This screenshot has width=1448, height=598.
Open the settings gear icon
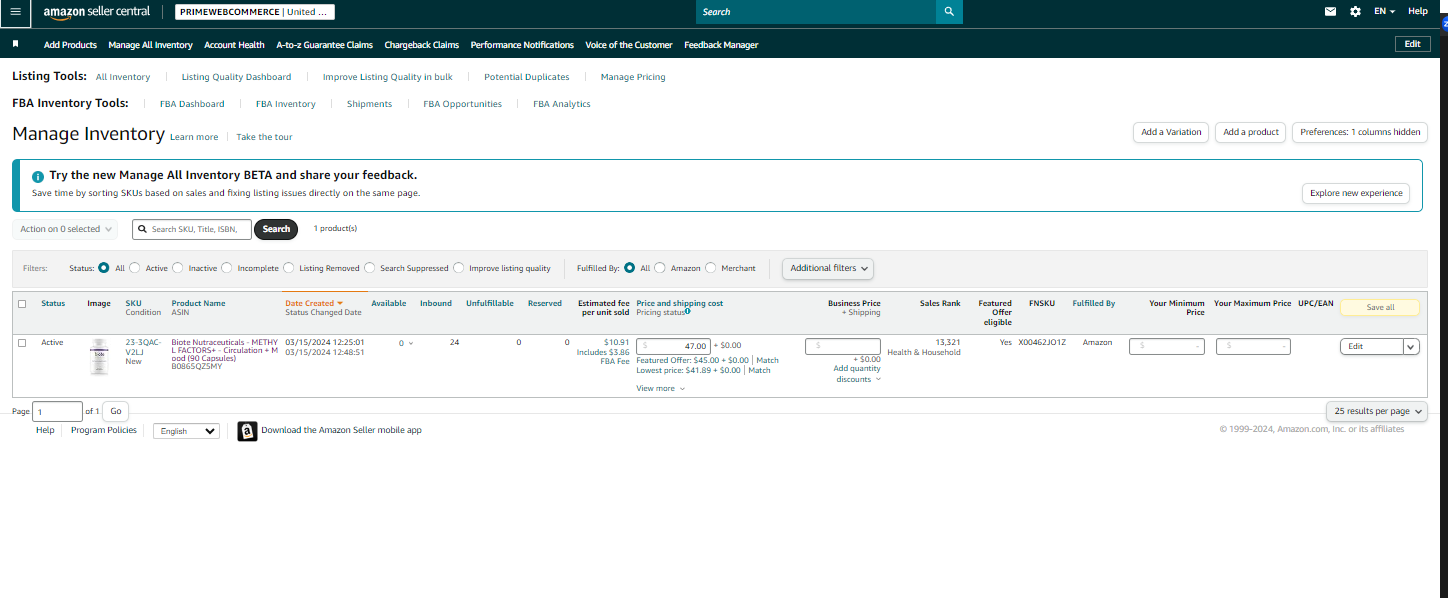[x=1355, y=11]
